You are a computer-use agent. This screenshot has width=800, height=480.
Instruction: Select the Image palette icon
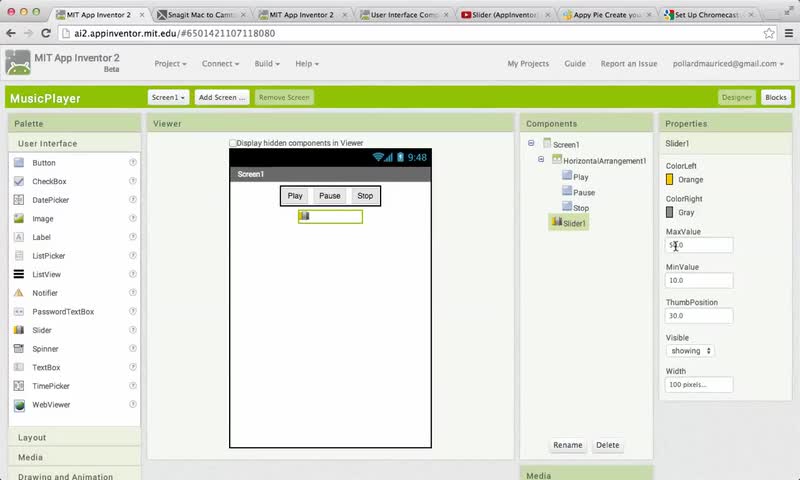19,218
